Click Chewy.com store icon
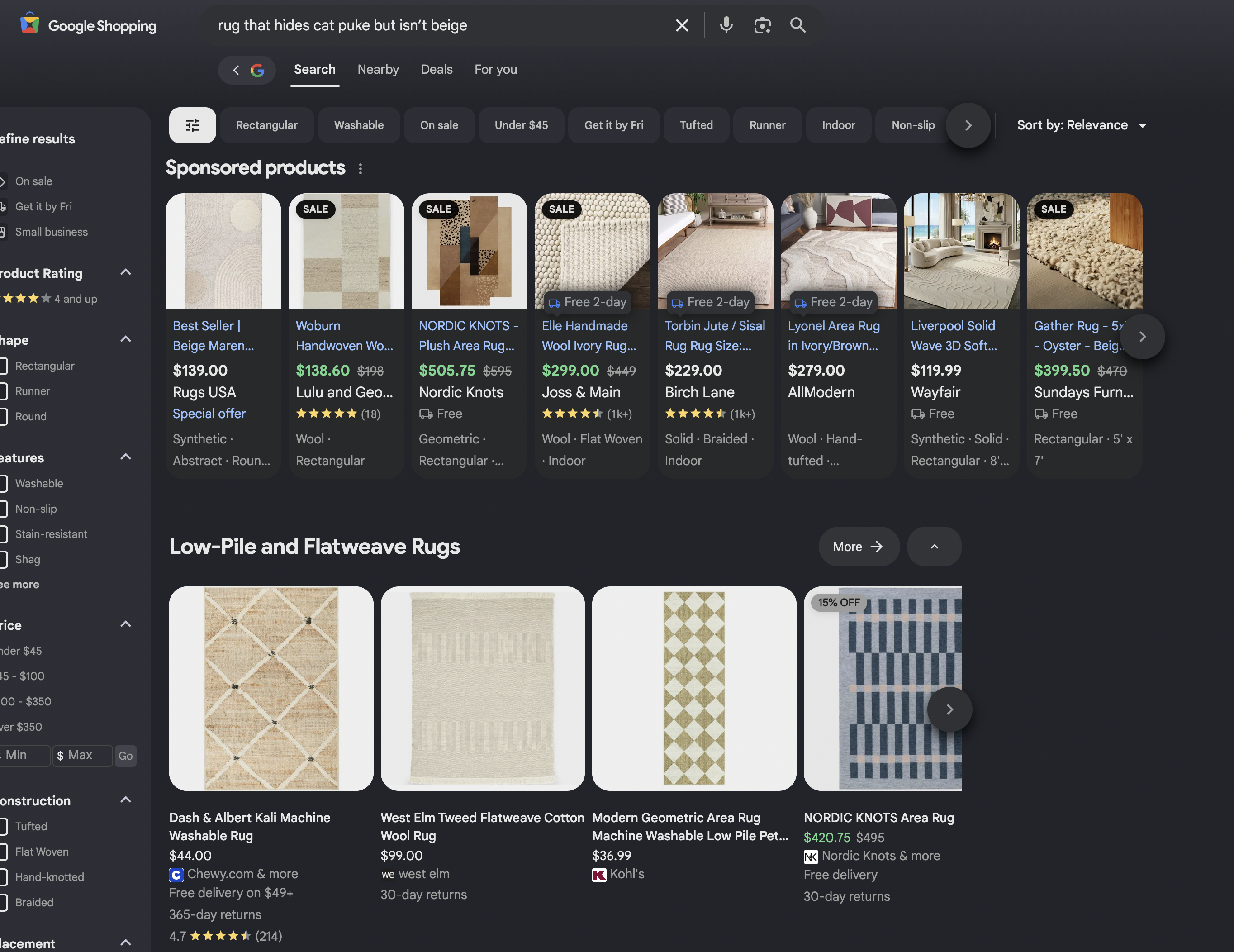This screenshot has height=952, width=1234. point(176,875)
